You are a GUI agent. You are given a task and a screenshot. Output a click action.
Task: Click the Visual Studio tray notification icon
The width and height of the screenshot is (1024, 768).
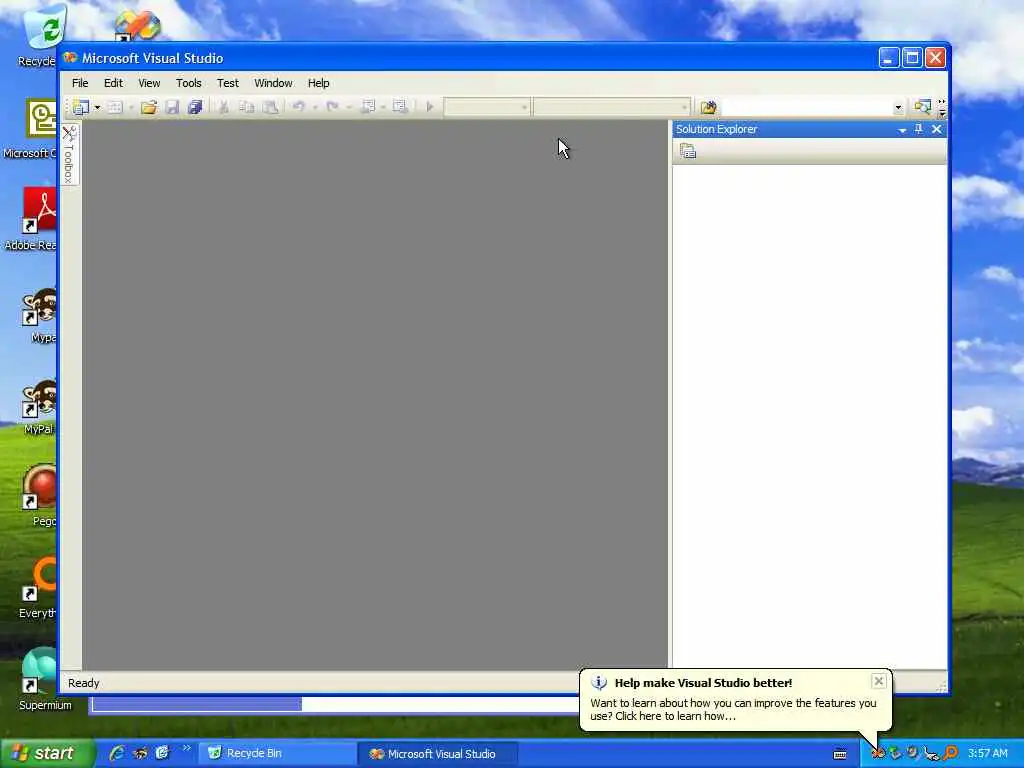point(878,754)
